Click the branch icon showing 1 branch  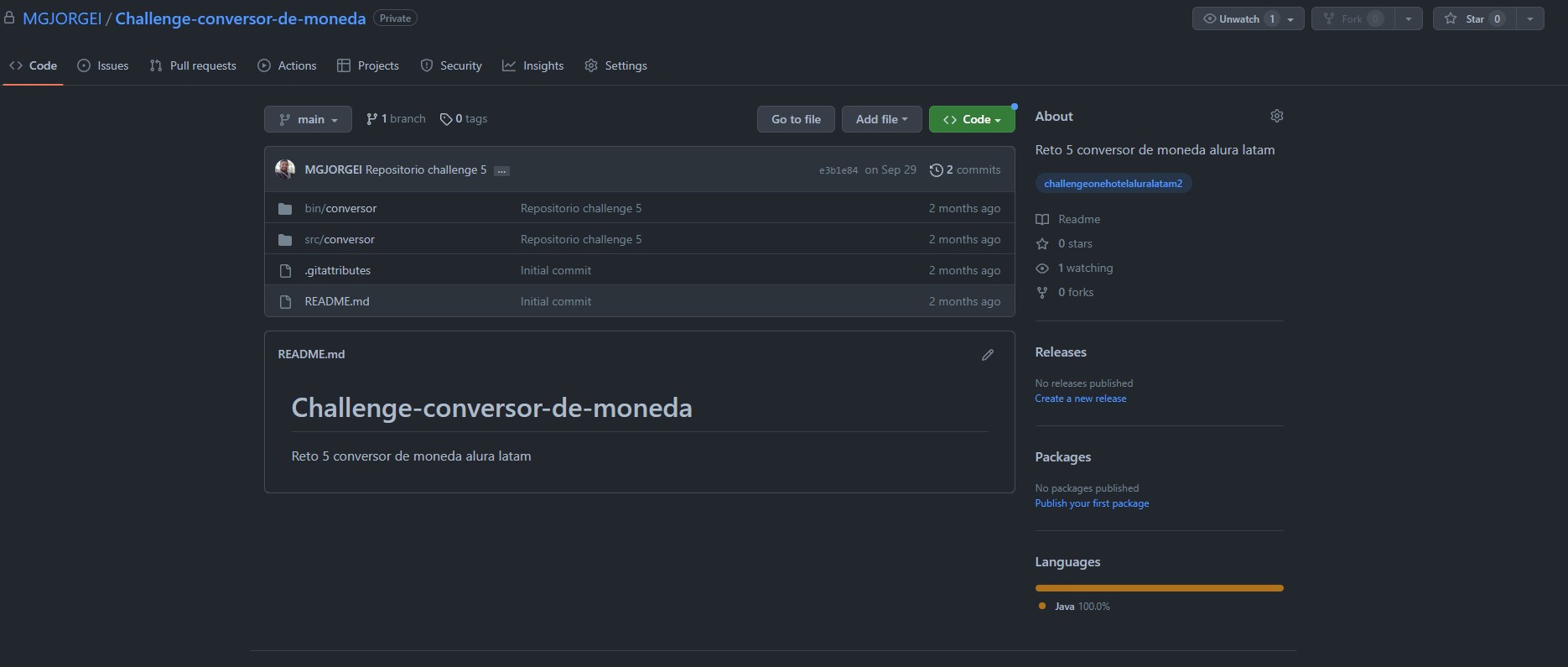[x=371, y=119]
